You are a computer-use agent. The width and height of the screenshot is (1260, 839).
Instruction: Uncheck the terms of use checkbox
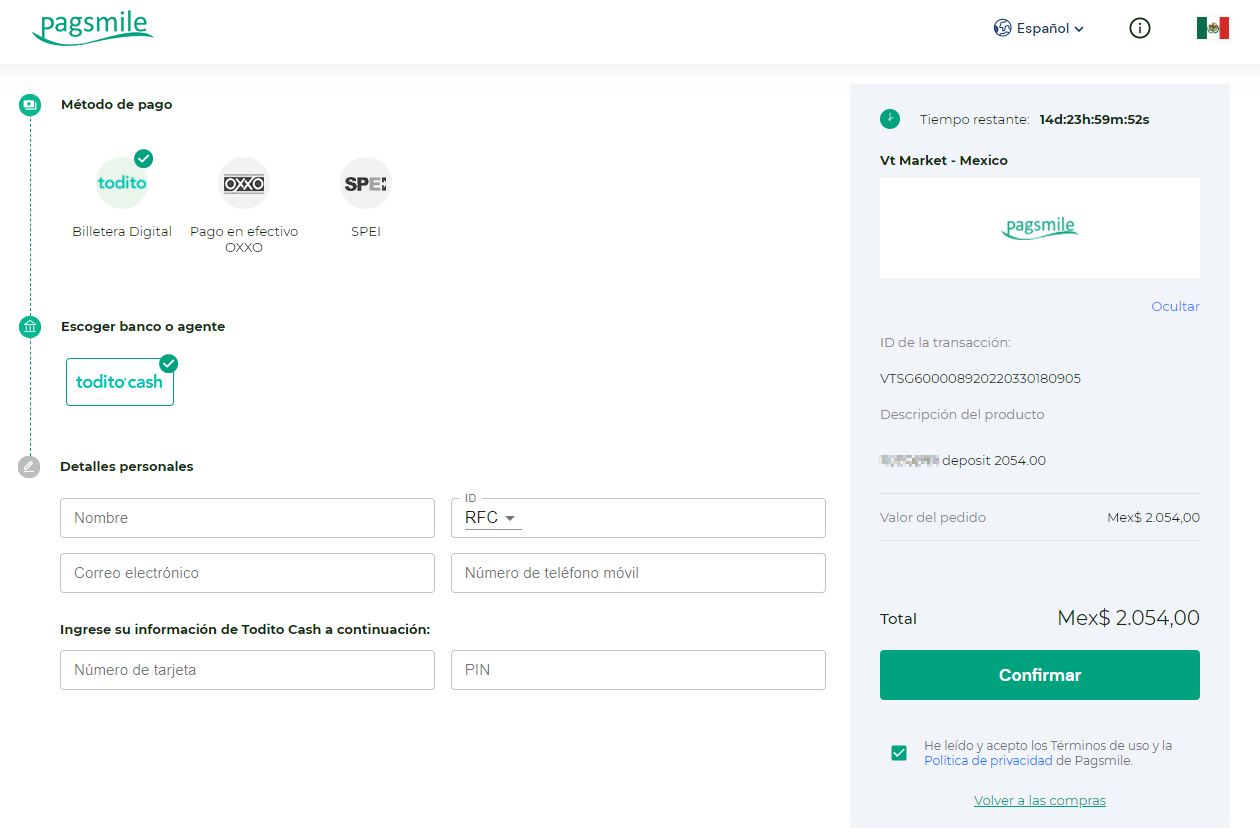click(x=899, y=753)
